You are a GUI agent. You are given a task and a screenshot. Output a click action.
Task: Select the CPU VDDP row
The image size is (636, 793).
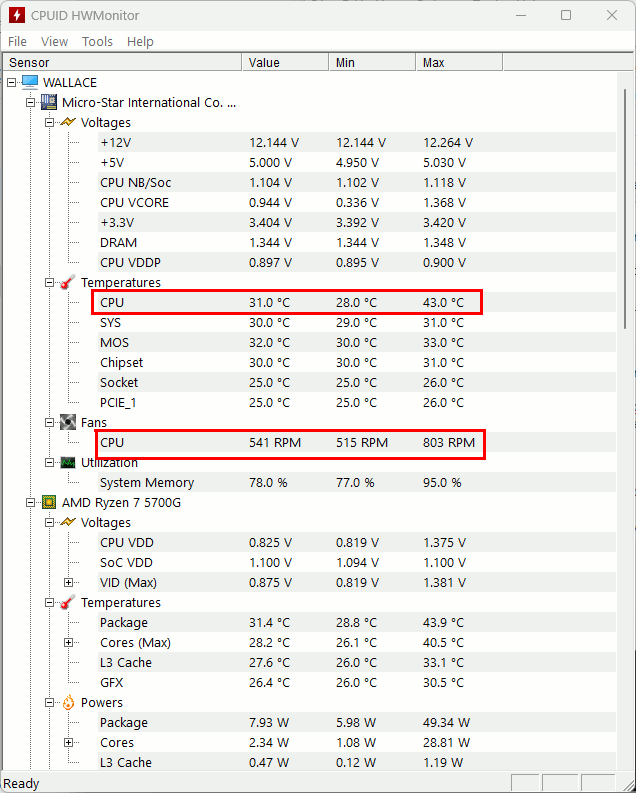coord(357,262)
